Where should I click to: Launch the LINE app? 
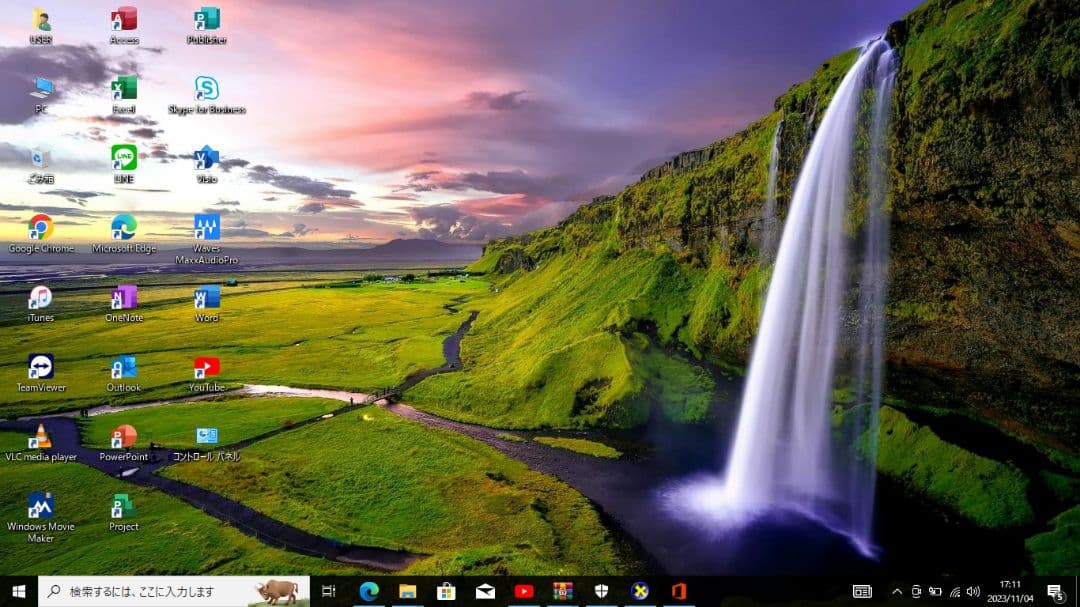tap(122, 157)
